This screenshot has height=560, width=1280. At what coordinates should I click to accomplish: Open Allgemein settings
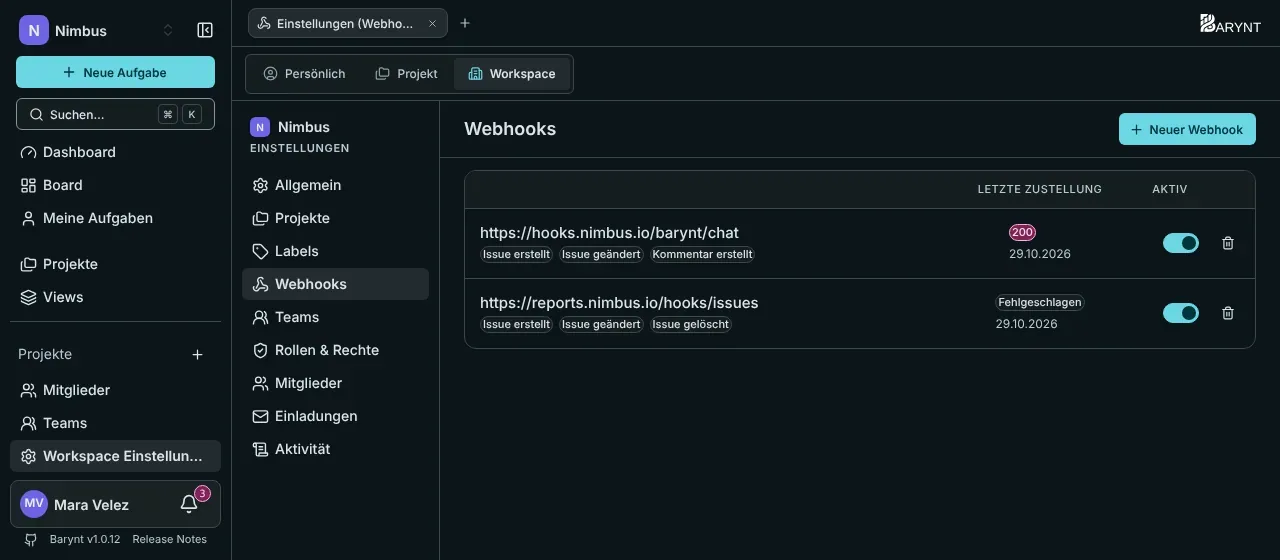point(335,185)
